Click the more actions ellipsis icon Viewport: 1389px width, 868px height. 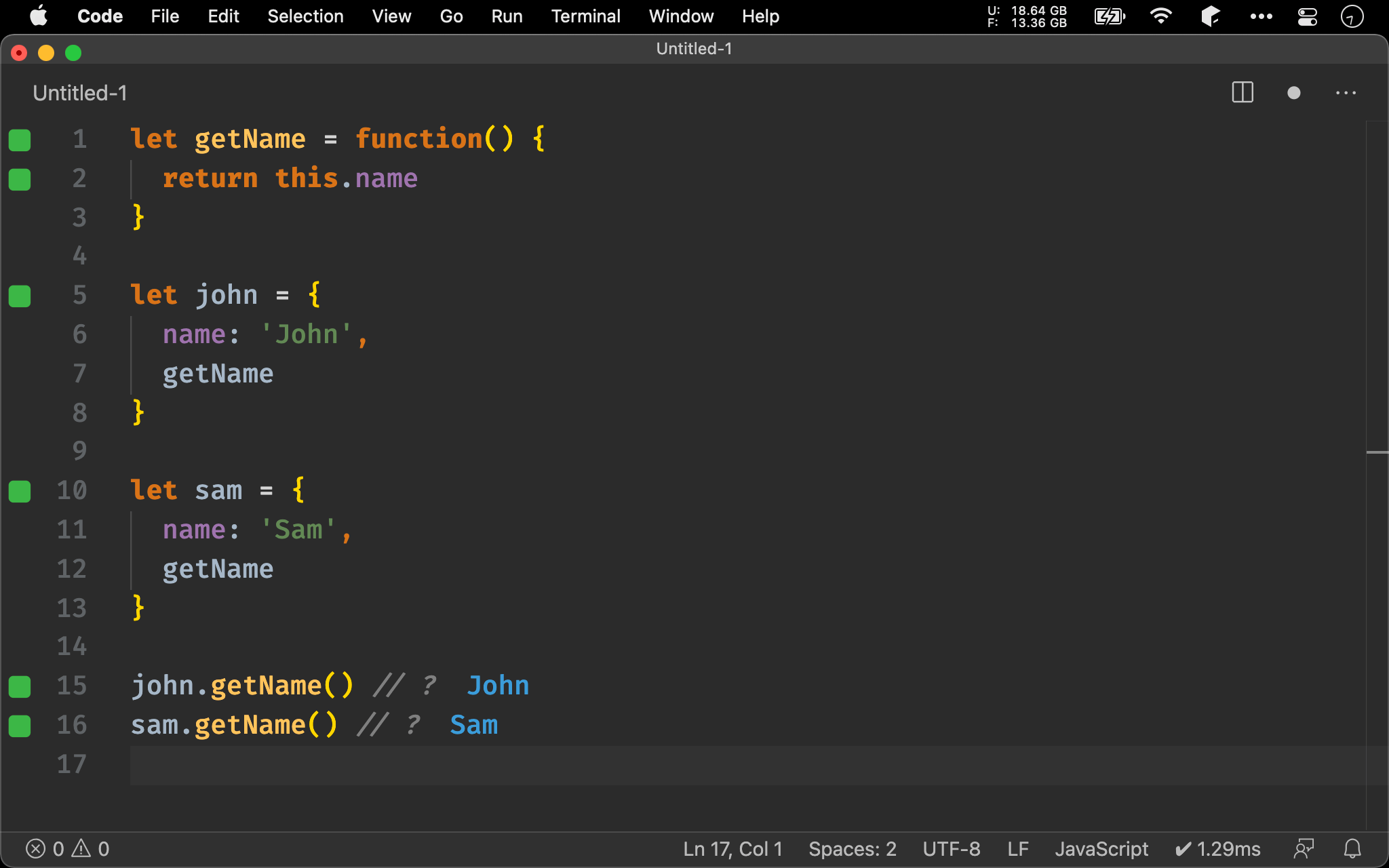coord(1347,93)
